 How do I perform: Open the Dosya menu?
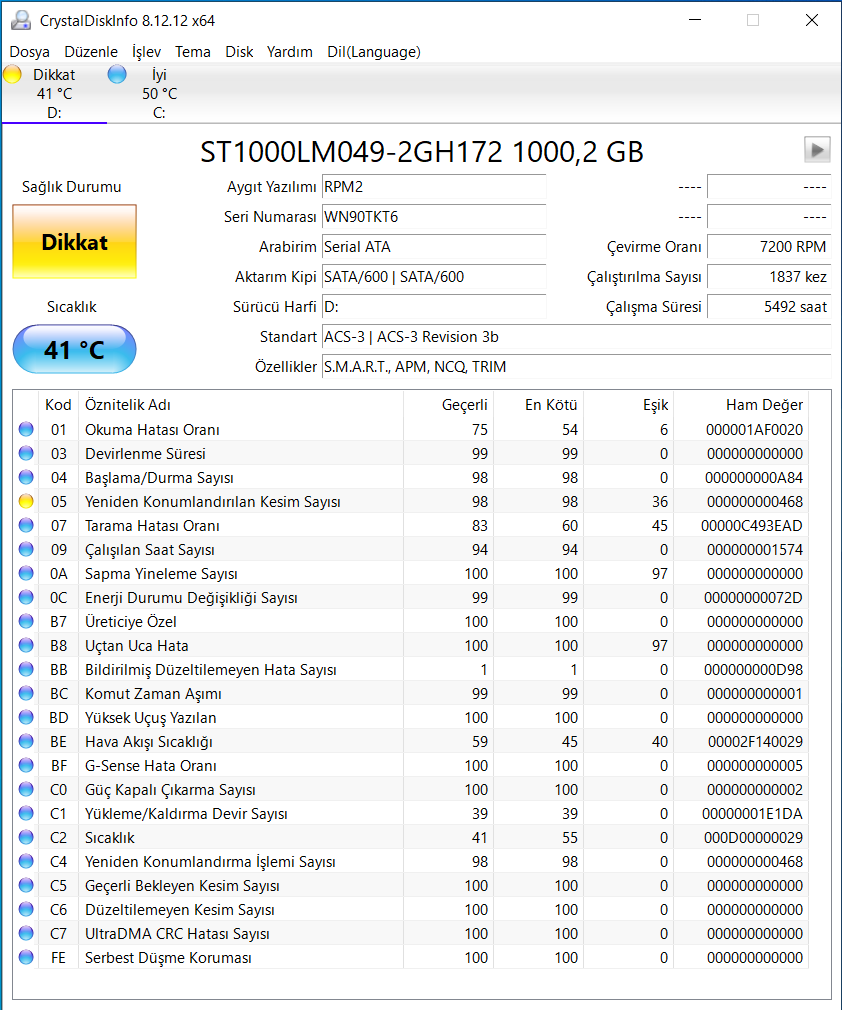tap(29, 52)
